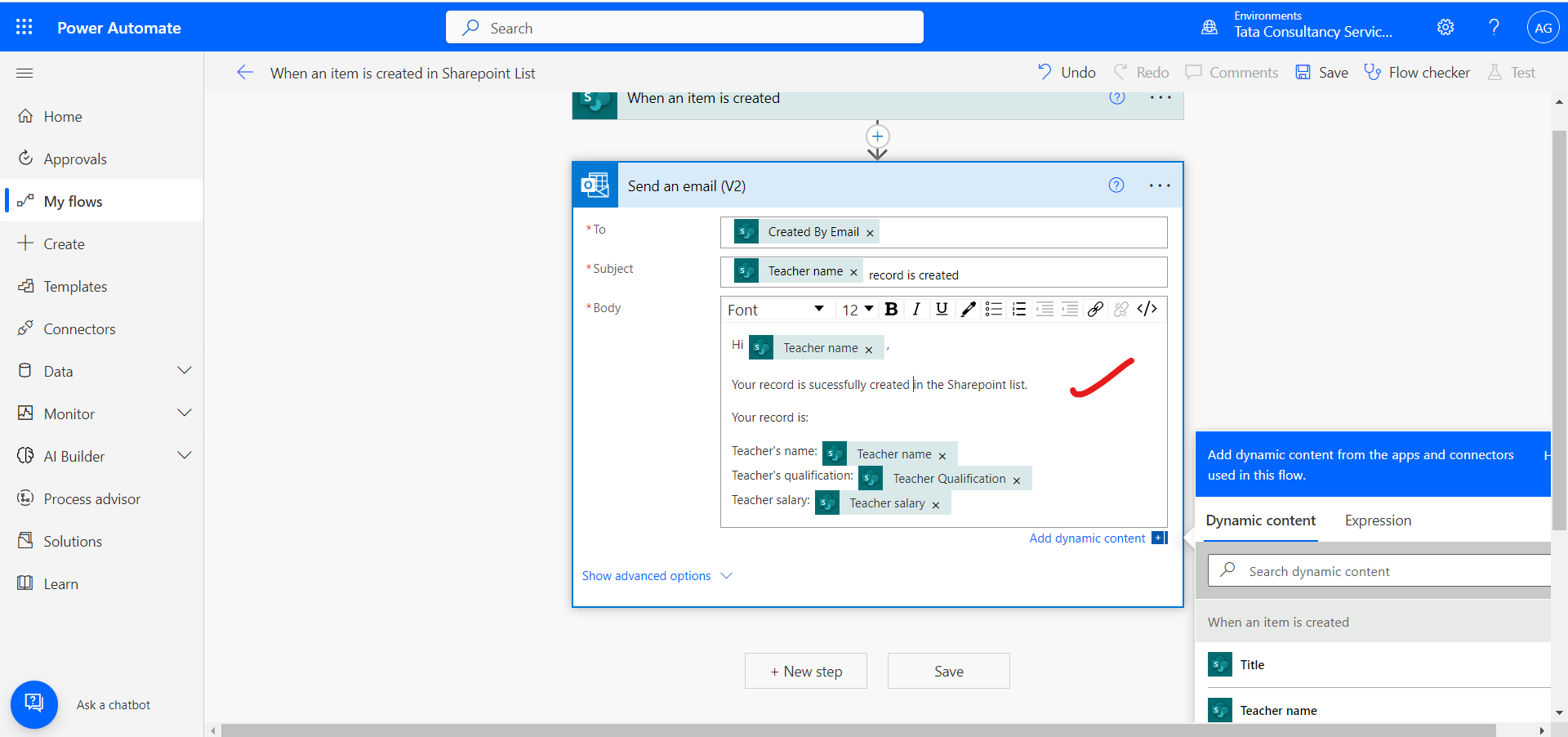The image size is (1568, 737).
Task: Open Send an email action ellipsis menu
Action: [x=1159, y=185]
